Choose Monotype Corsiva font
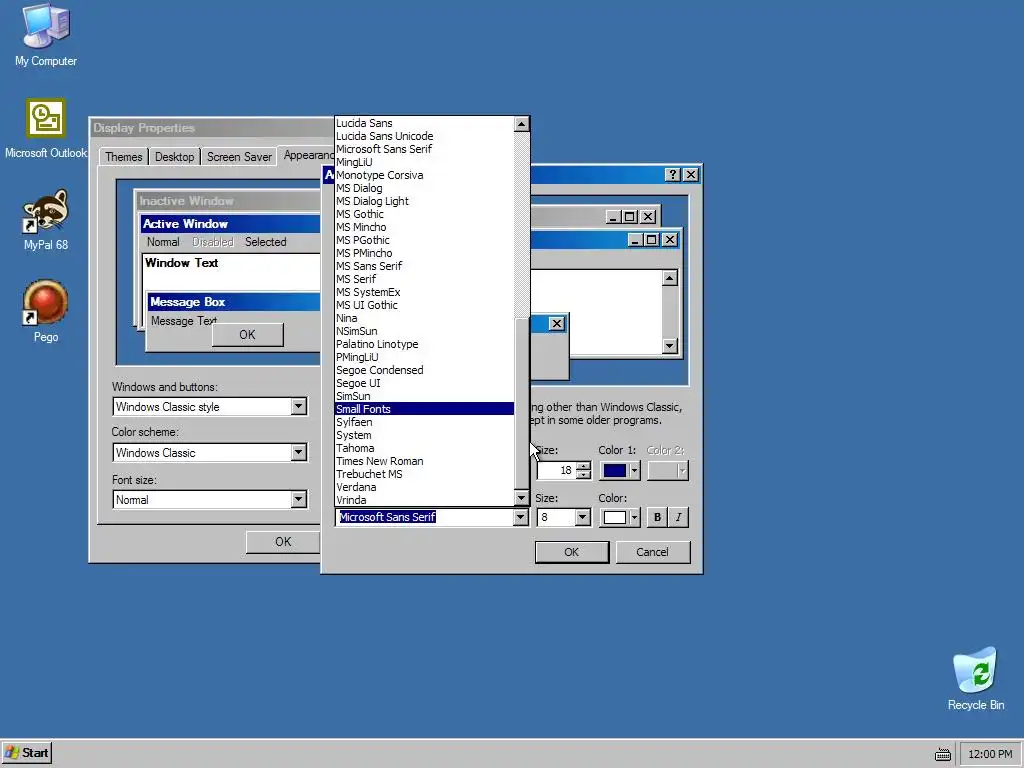Viewport: 1024px width, 768px height. (x=424, y=175)
